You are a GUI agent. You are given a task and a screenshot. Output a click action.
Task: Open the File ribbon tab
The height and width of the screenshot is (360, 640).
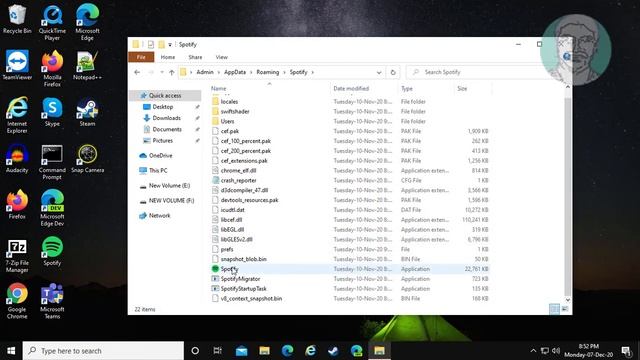coord(141,57)
